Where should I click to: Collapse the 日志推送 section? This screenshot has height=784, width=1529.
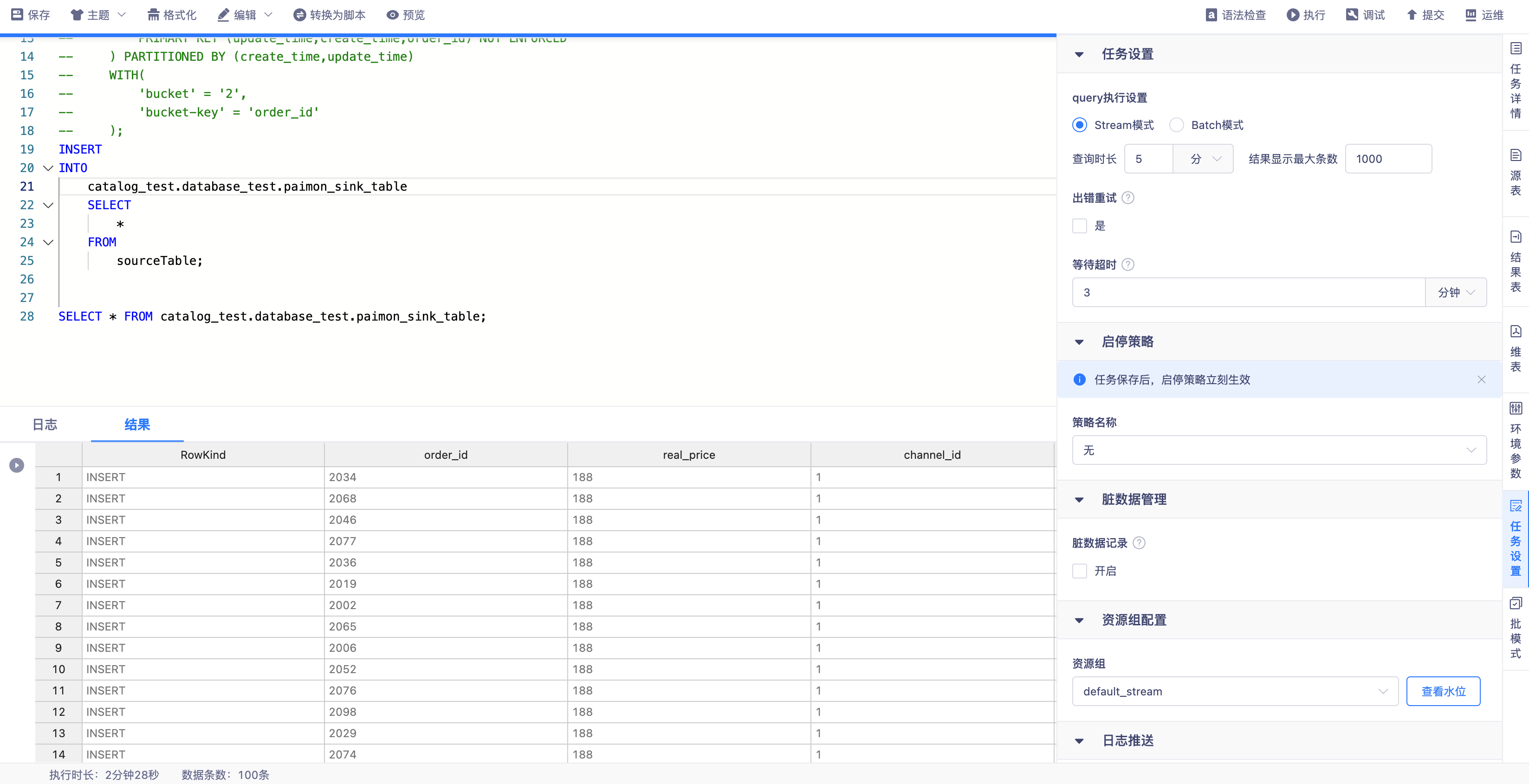coord(1079,741)
